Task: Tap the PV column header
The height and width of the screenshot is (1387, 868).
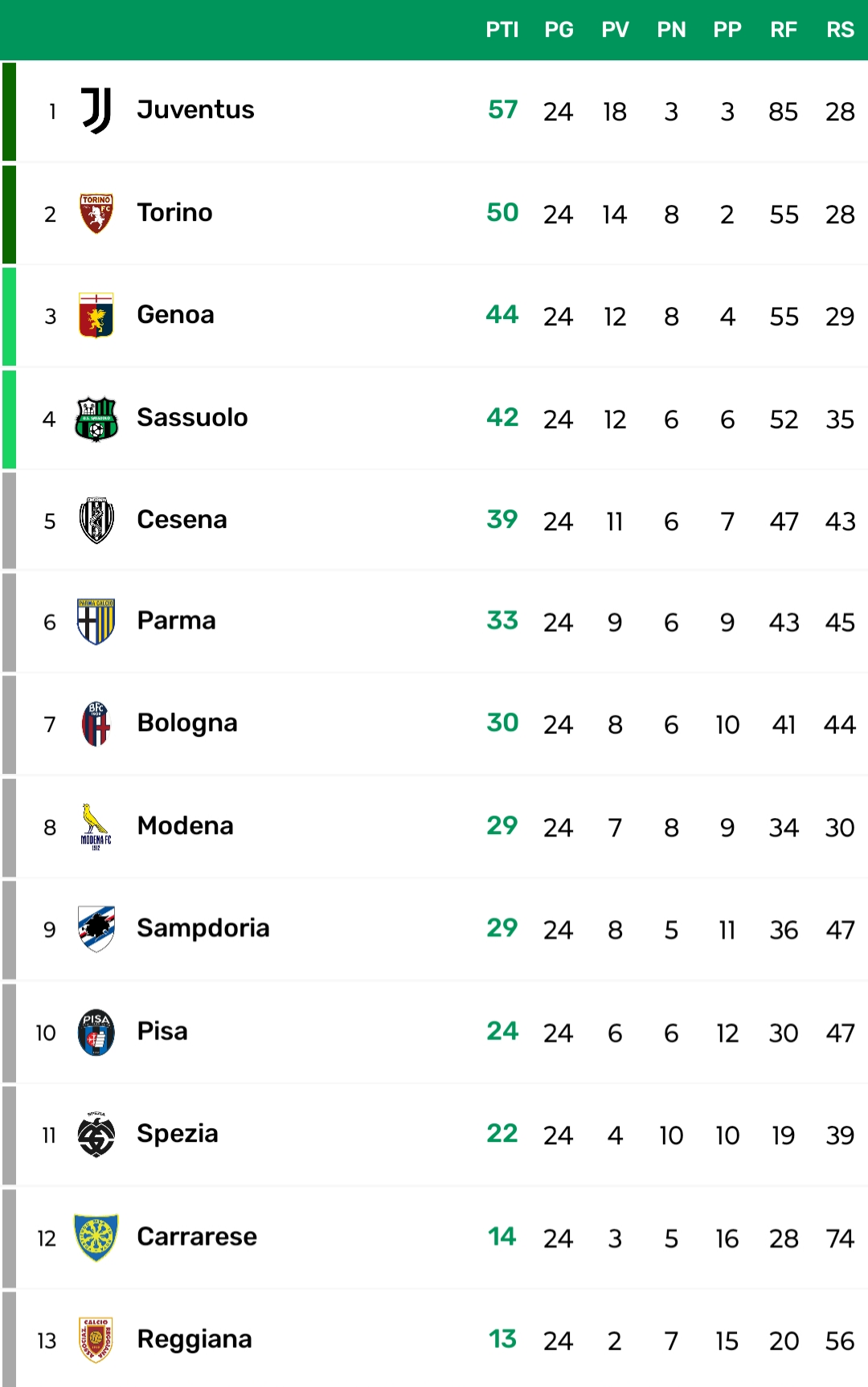Action: (x=615, y=30)
